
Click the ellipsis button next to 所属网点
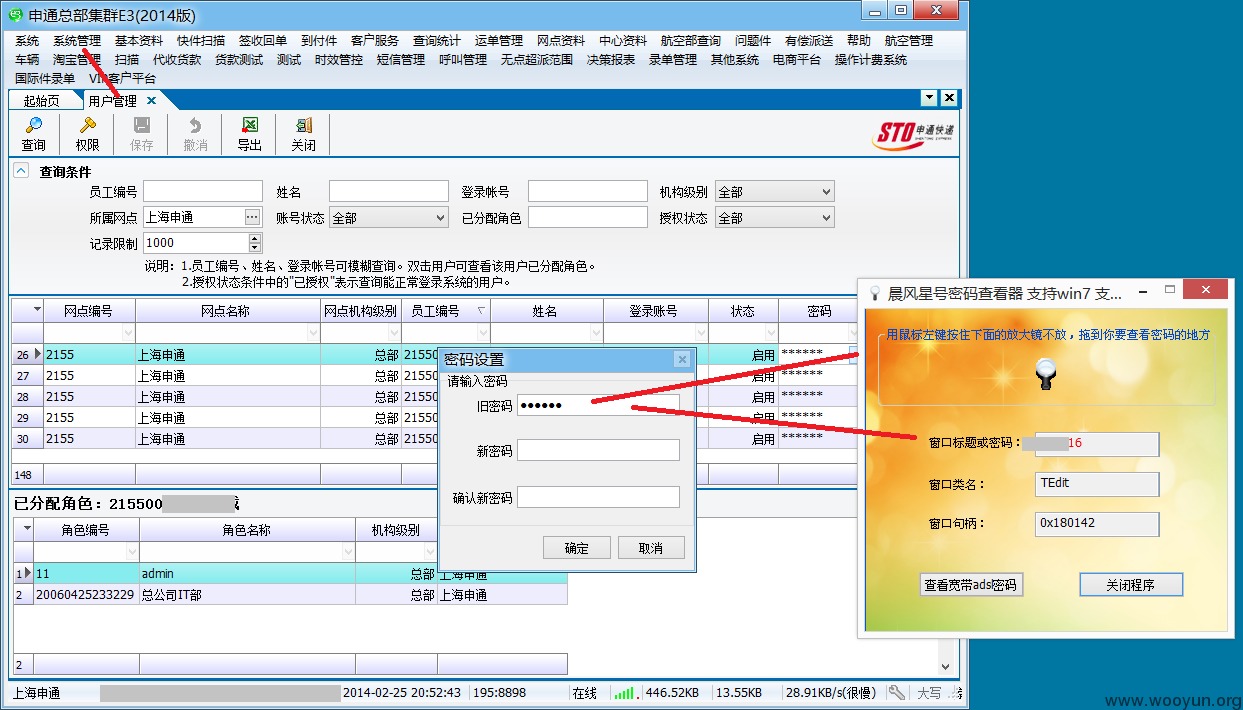(252, 217)
